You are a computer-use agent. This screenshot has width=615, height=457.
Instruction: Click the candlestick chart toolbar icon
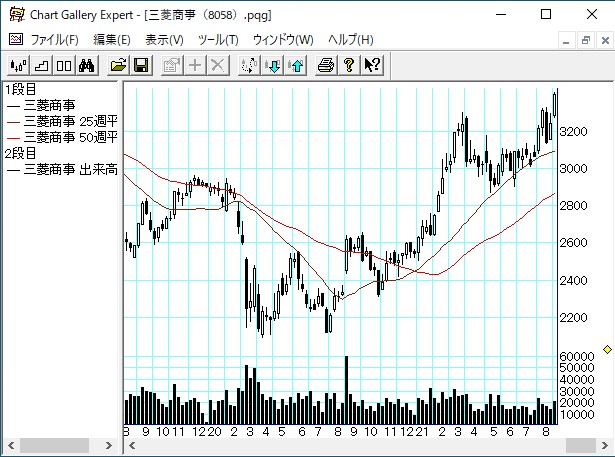click(18, 66)
